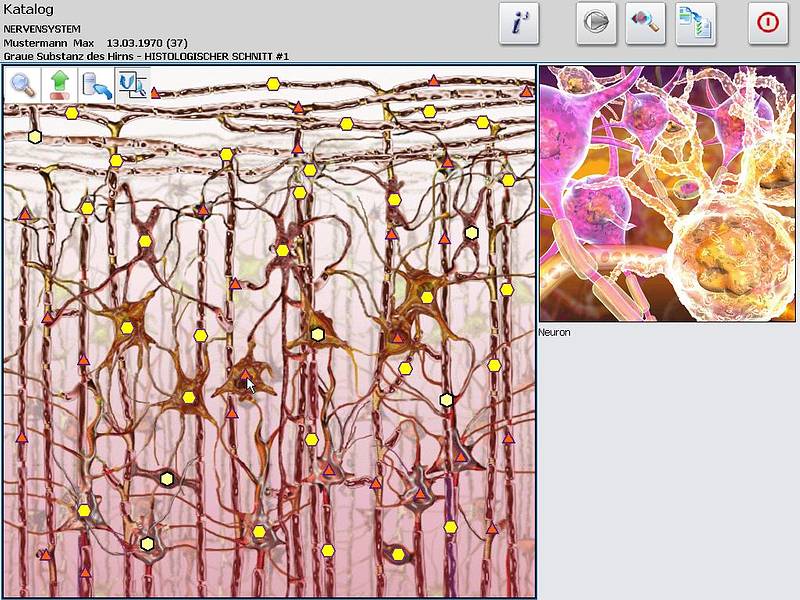800x600 pixels.
Task: Click the magnifier search button in the top toolbar
Action: tap(645, 23)
